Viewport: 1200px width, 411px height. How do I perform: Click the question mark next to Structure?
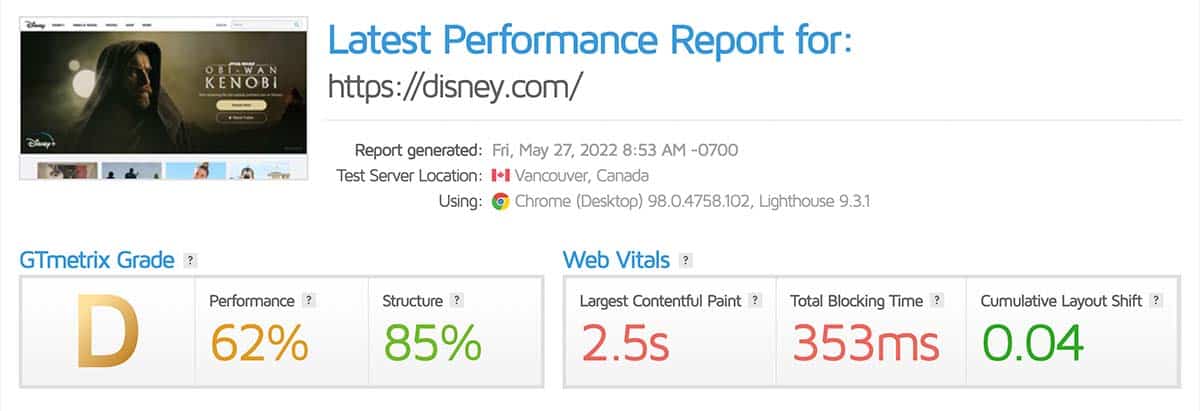click(x=456, y=300)
